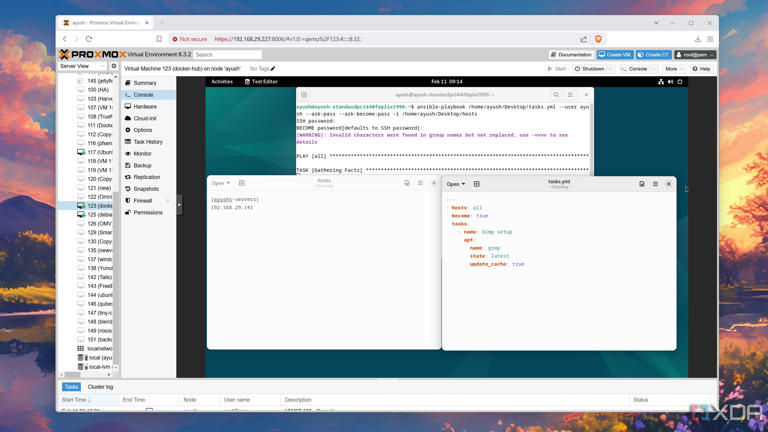The width and height of the screenshot is (768, 432).
Task: Edit the VM tags with the pencil icon
Action: pos(273,69)
